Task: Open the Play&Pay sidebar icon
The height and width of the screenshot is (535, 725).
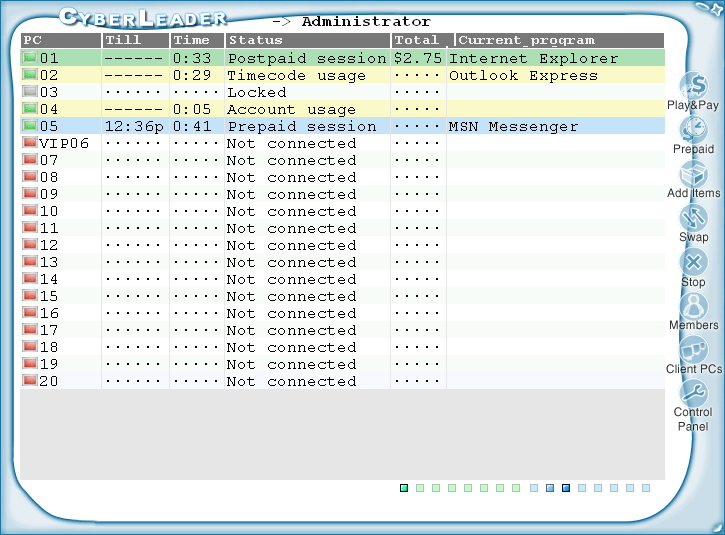Action: [694, 86]
